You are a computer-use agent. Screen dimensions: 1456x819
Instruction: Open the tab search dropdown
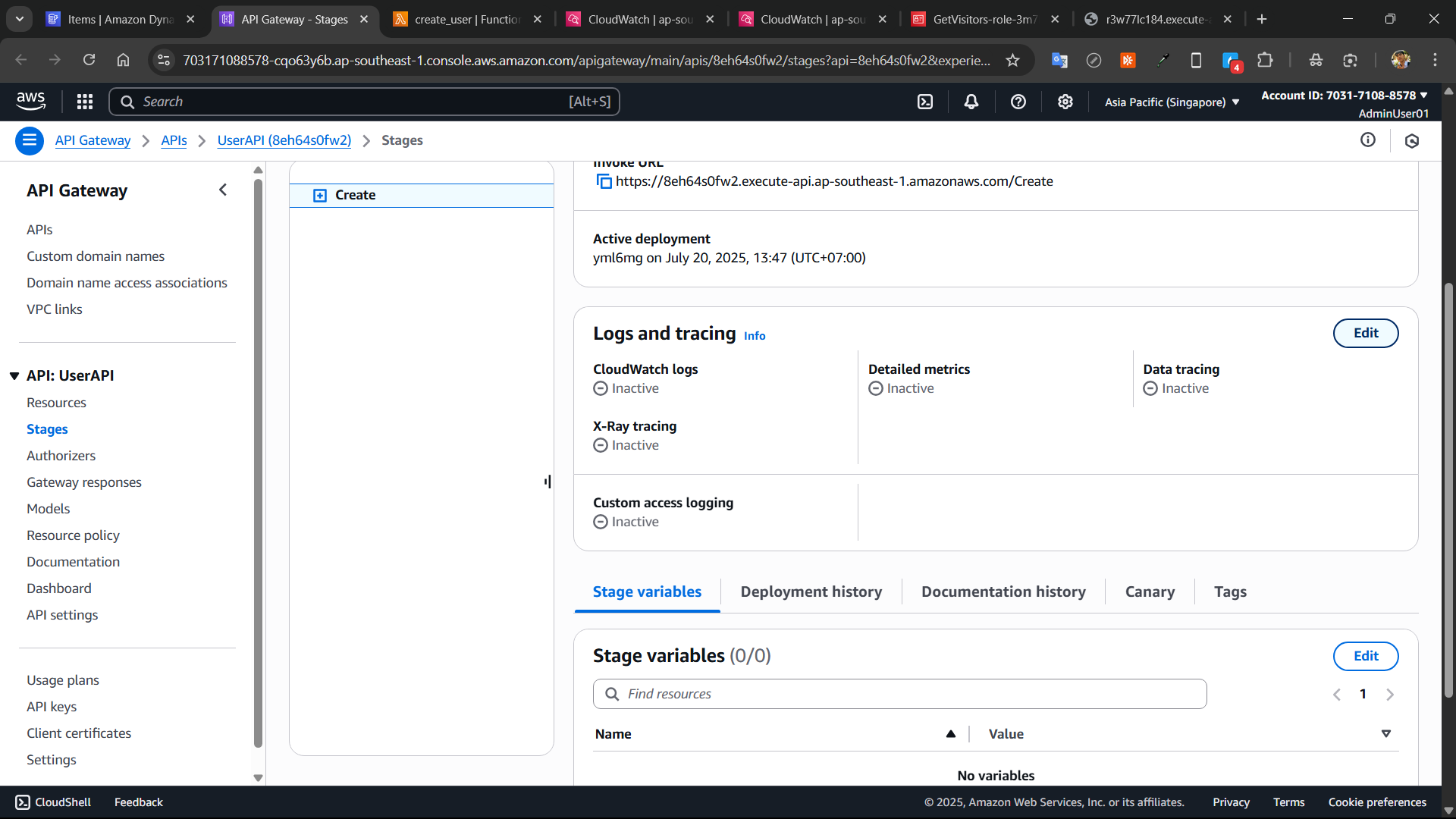[x=20, y=19]
